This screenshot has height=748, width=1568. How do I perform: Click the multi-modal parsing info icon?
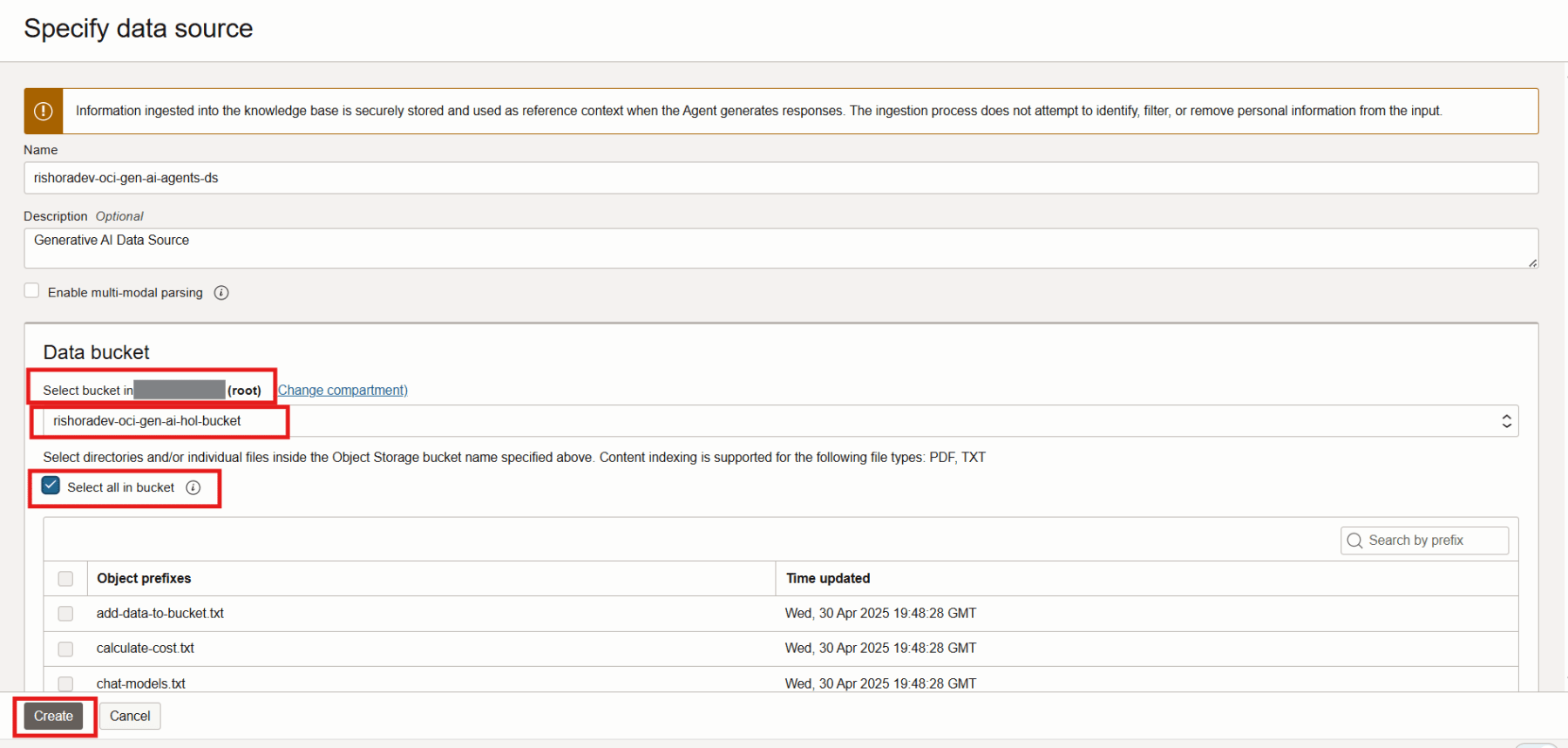coord(221,293)
